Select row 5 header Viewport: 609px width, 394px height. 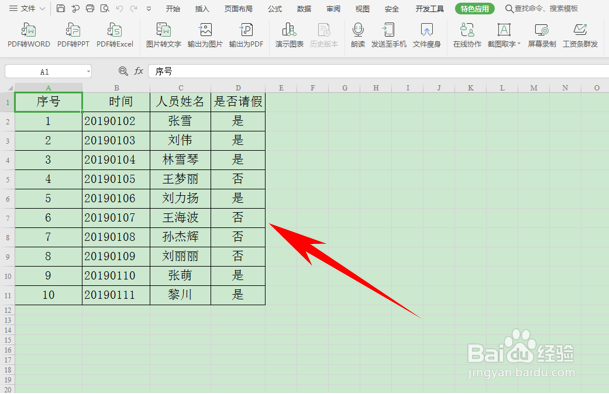(x=7, y=180)
